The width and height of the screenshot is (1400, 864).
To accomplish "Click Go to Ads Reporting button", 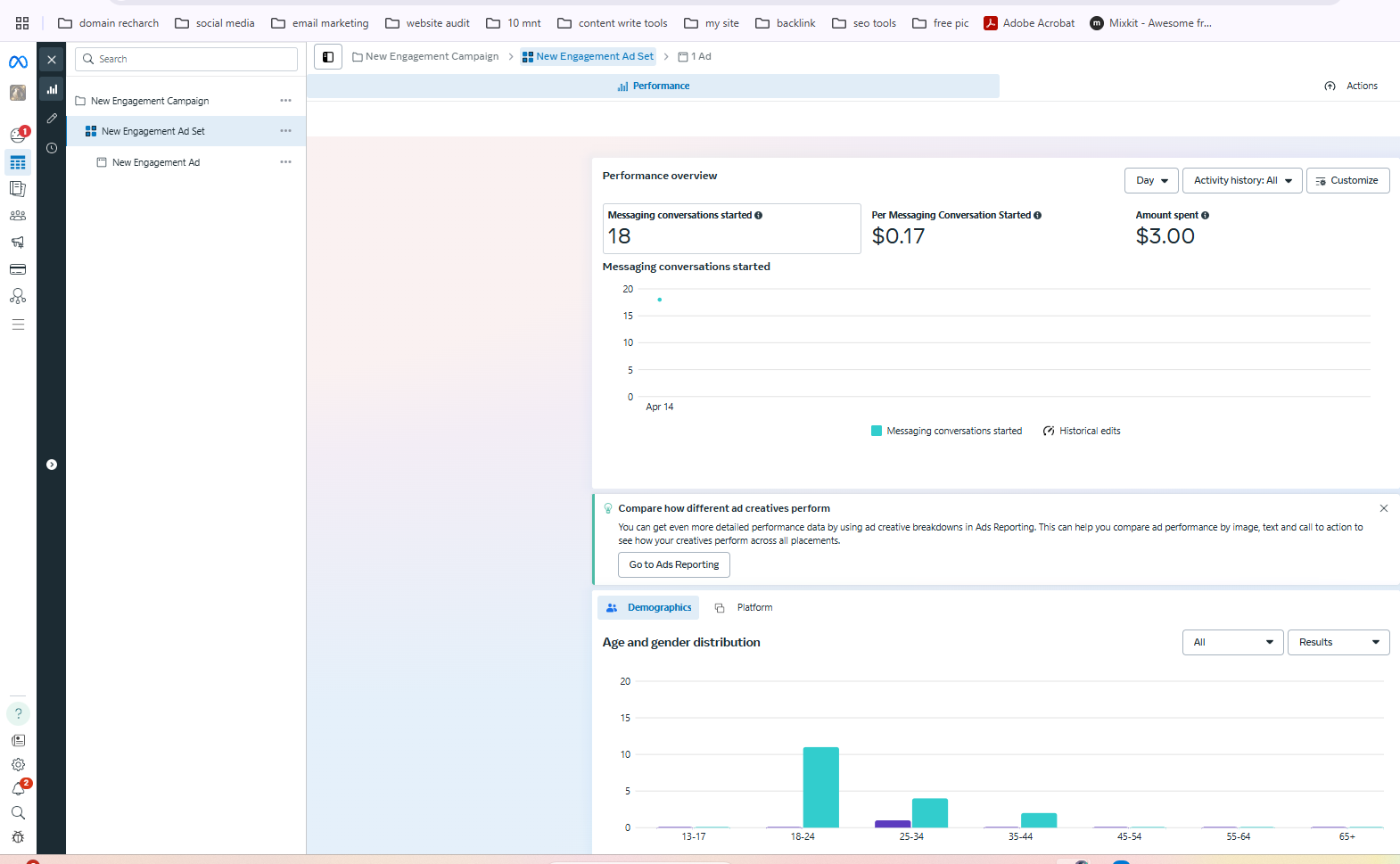I will (674, 565).
